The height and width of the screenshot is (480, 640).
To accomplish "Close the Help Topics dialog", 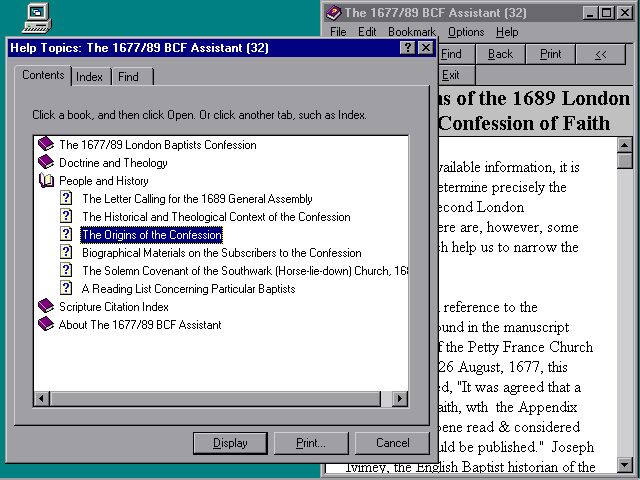I will 426,48.
